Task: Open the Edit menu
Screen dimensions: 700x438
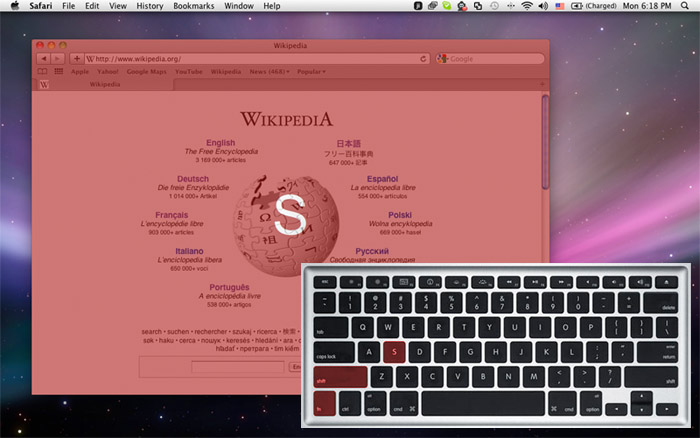Action: tap(92, 6)
